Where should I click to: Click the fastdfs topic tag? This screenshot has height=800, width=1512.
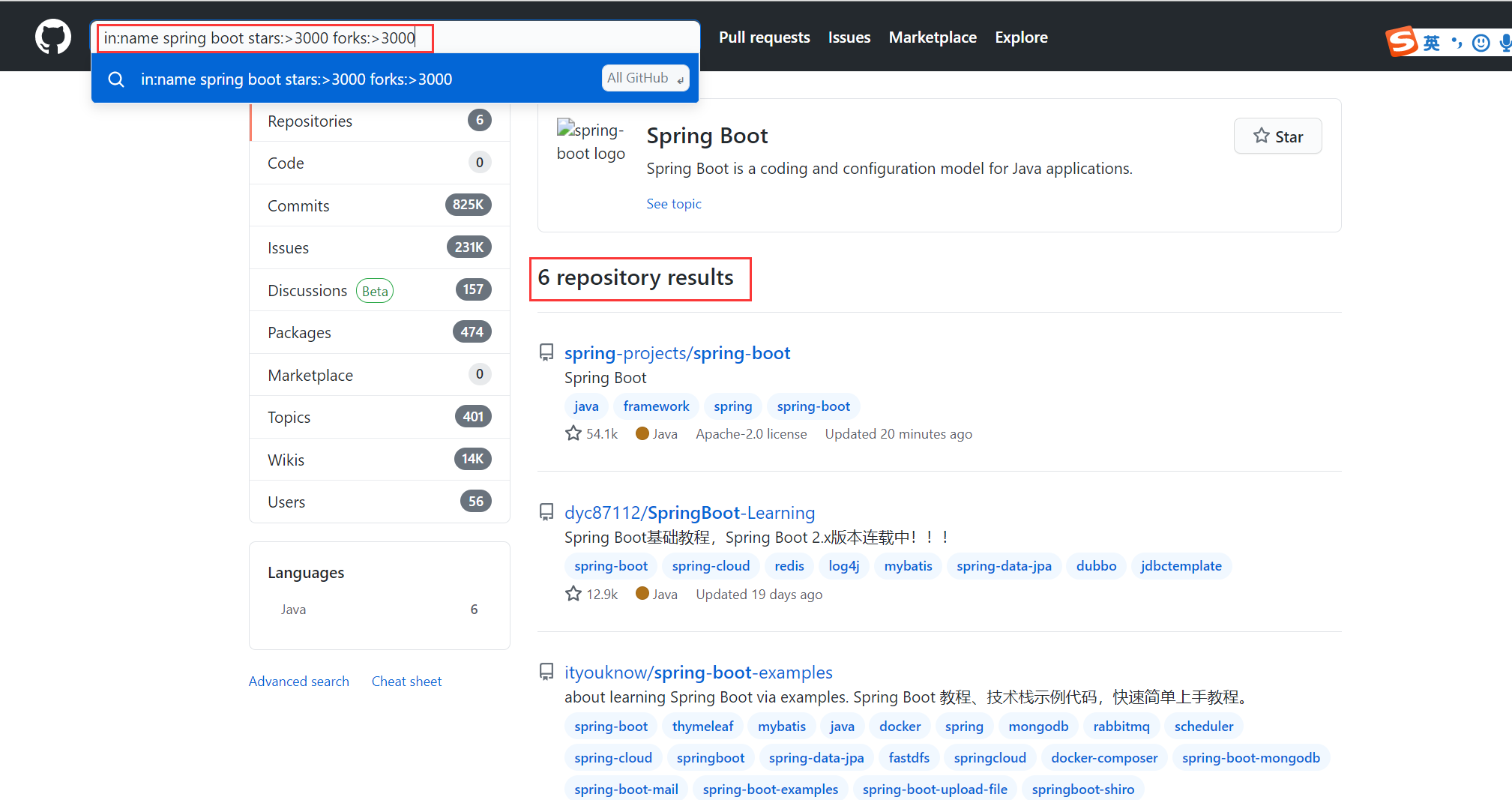(909, 757)
